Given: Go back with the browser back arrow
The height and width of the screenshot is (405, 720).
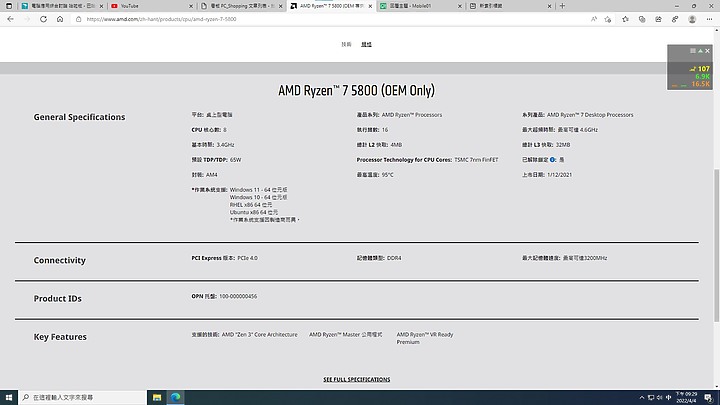Looking at the screenshot, I should 10,19.
